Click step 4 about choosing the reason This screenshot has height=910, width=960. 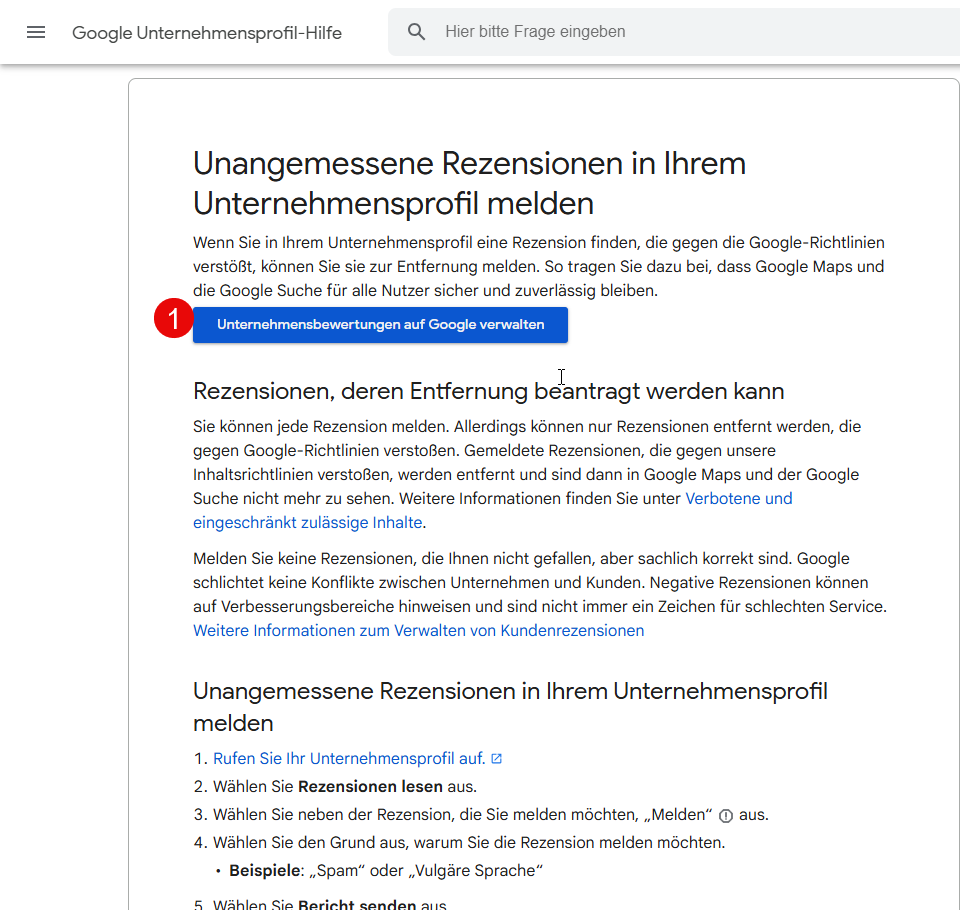click(468, 843)
